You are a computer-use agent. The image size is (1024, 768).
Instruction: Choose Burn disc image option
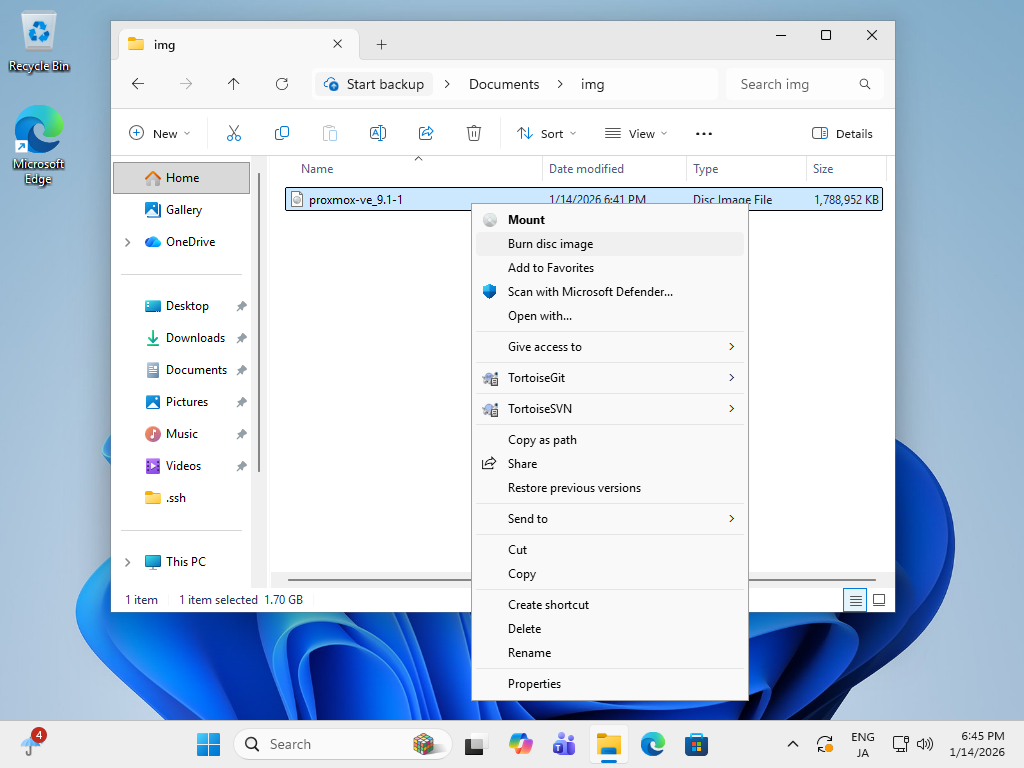[x=550, y=244]
